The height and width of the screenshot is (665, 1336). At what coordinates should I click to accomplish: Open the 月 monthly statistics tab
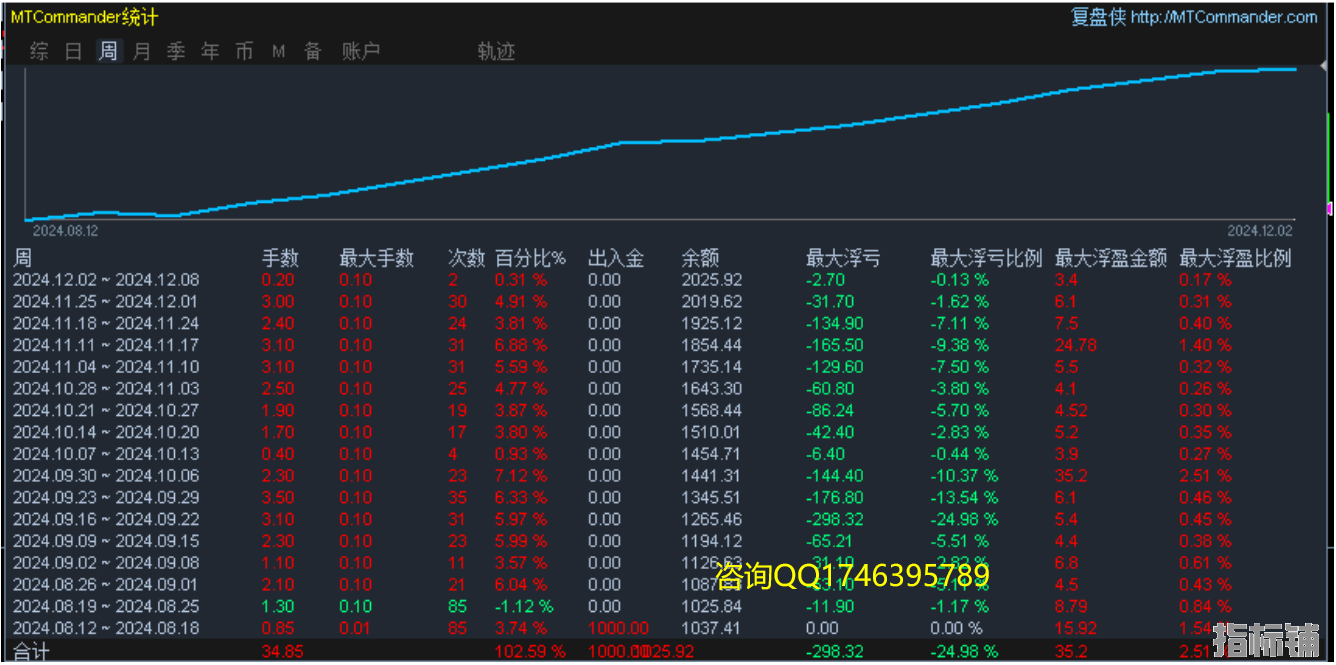point(142,51)
